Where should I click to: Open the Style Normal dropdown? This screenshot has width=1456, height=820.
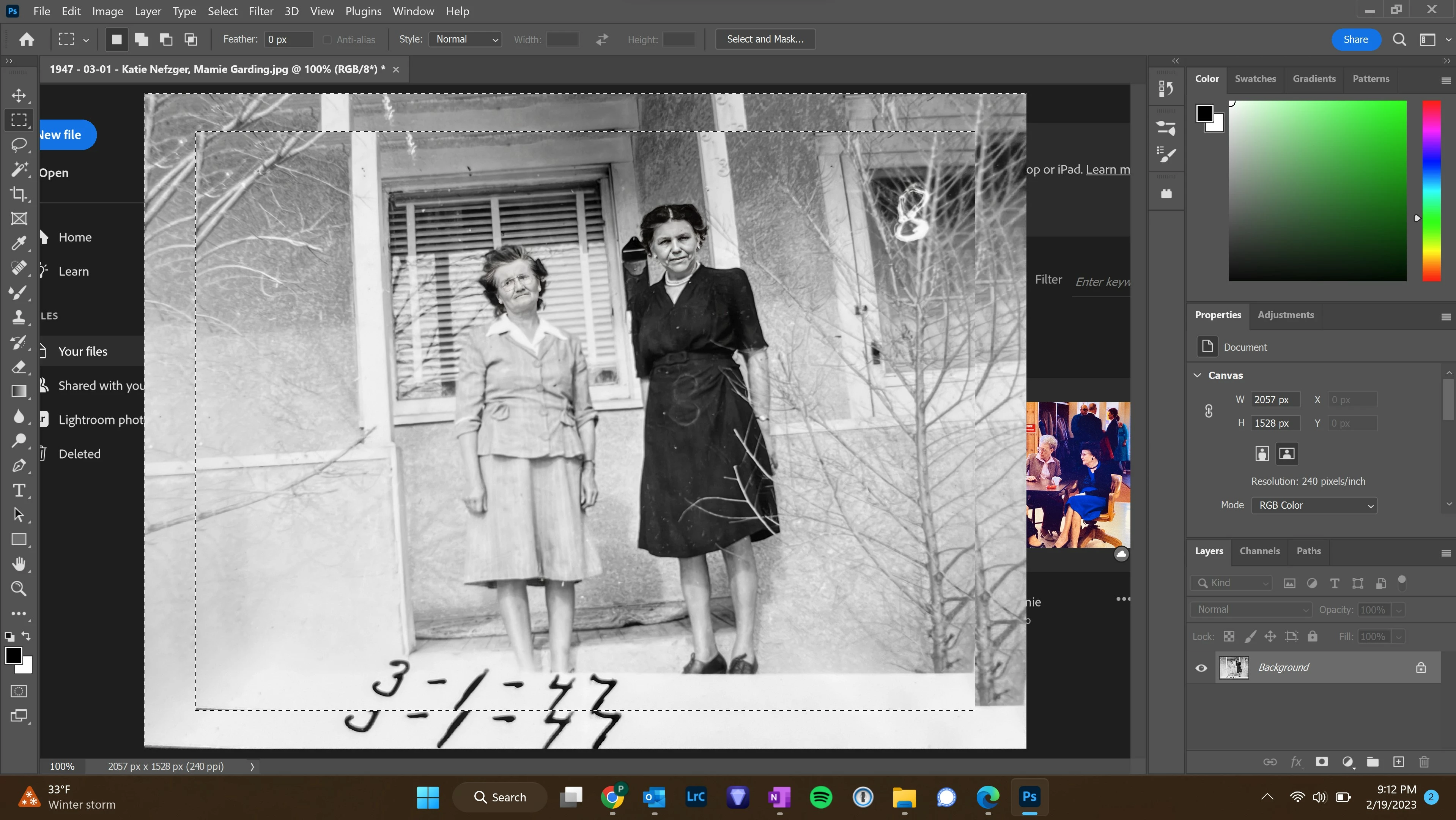(x=465, y=39)
